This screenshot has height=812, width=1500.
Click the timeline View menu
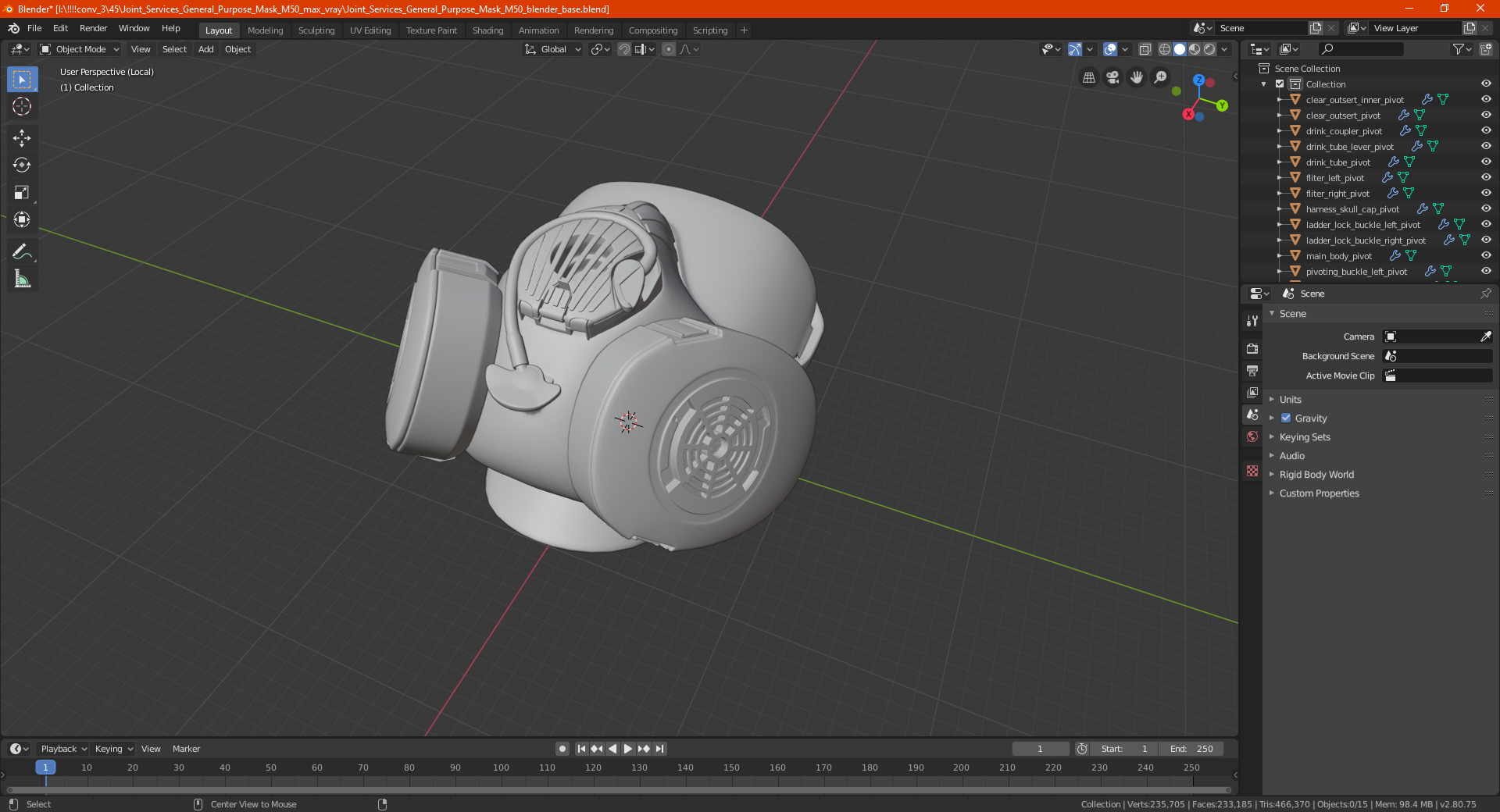(x=151, y=749)
